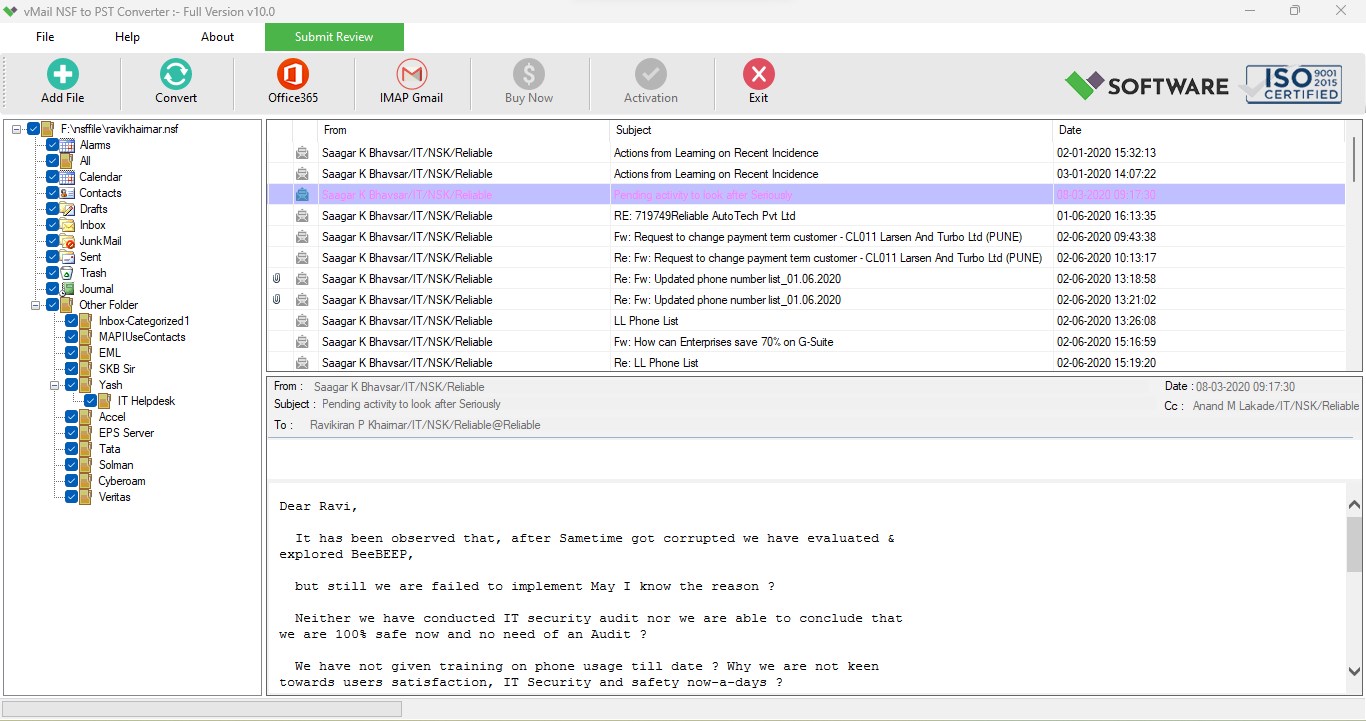The image size is (1366, 721).
Task: Collapse the root ravikhaimar.nsf tree node
Action: tap(17, 129)
